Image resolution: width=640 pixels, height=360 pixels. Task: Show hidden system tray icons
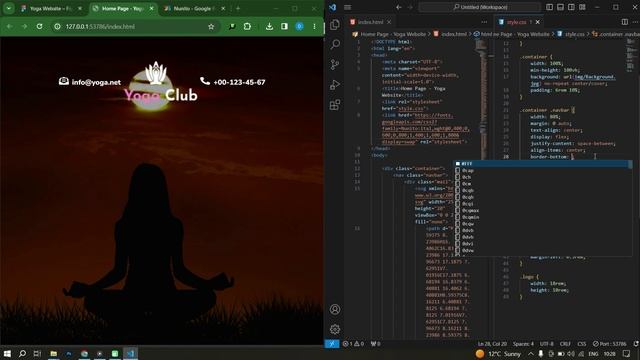click(531, 353)
